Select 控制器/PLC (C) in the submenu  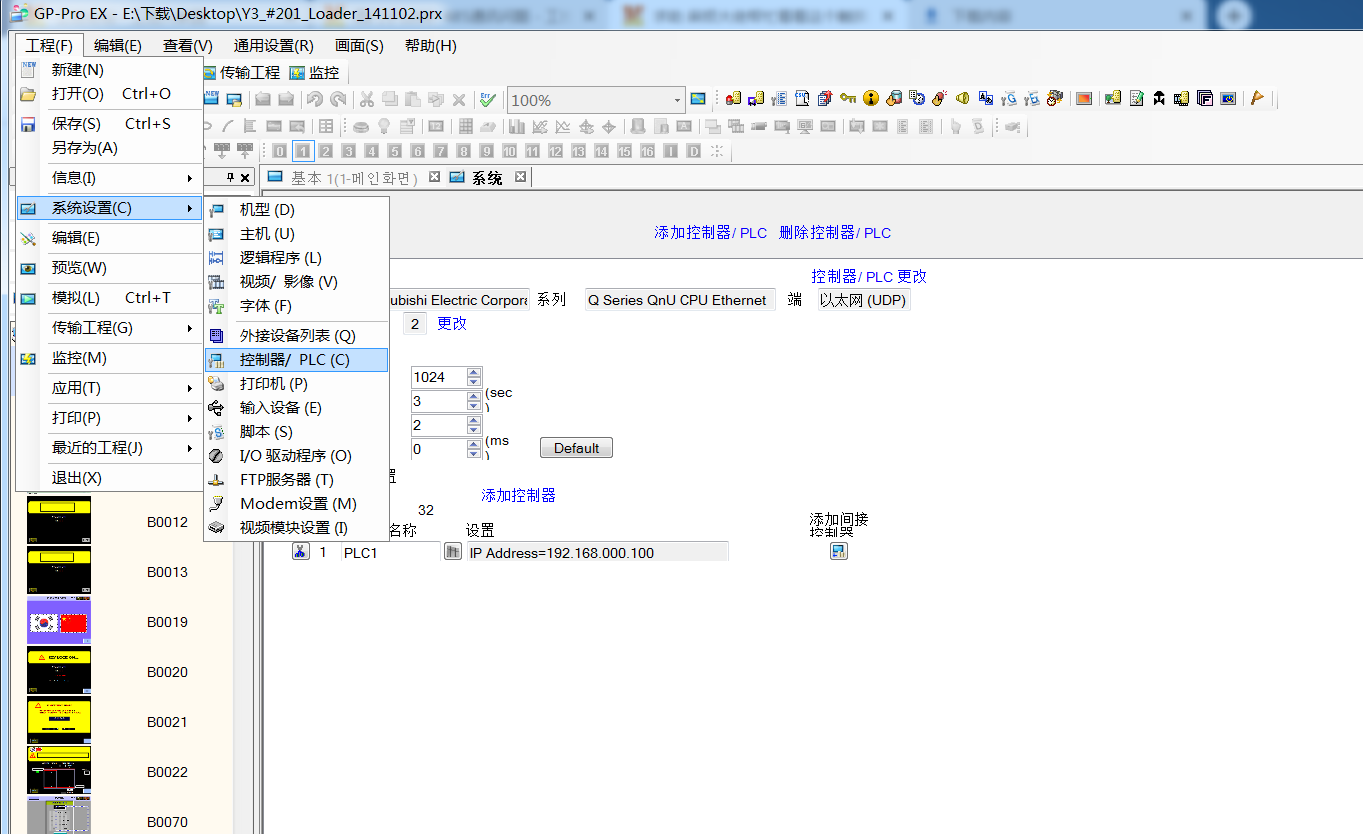pos(295,360)
